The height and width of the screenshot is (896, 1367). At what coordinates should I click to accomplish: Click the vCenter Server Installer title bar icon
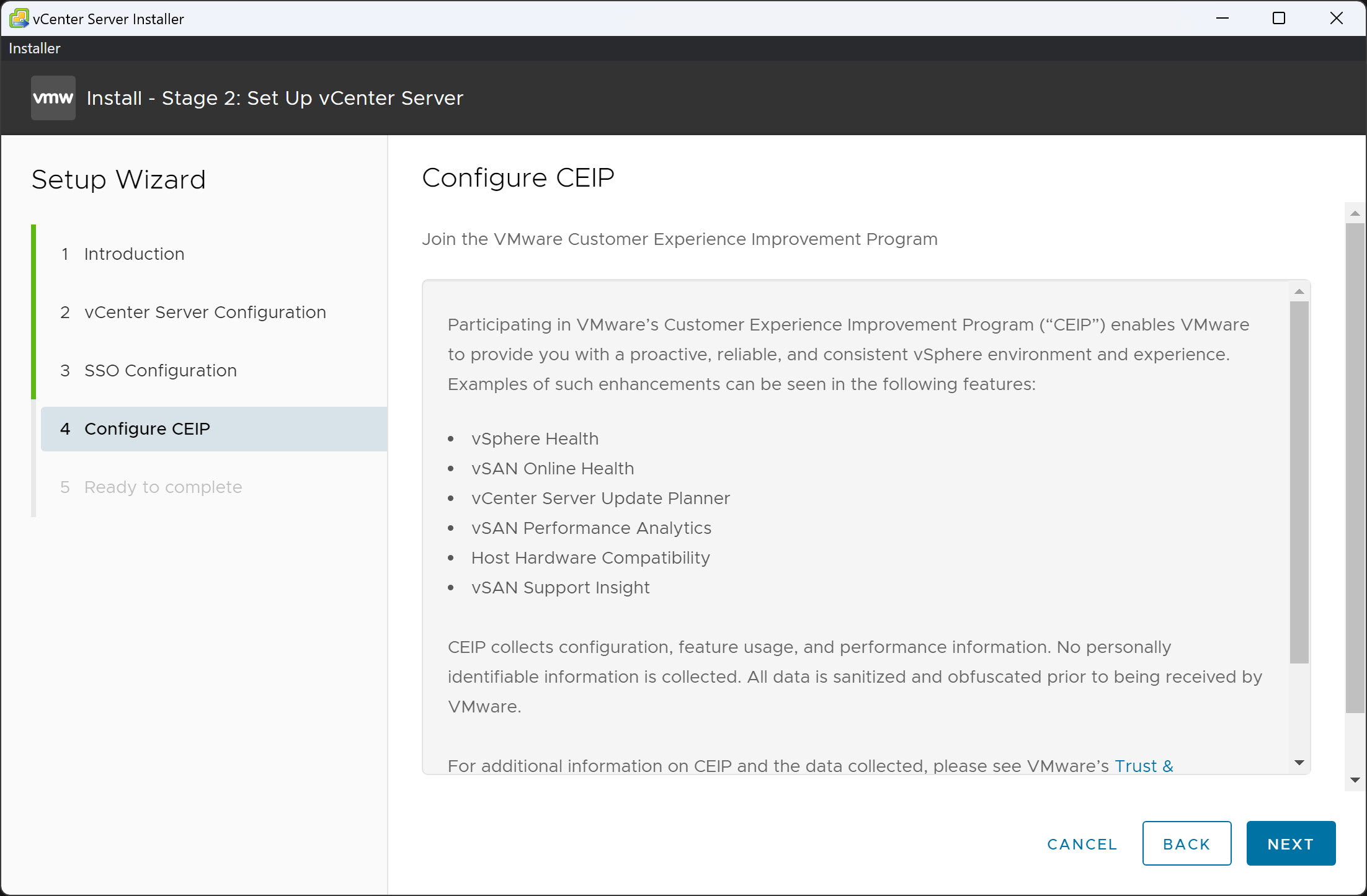click(19, 18)
